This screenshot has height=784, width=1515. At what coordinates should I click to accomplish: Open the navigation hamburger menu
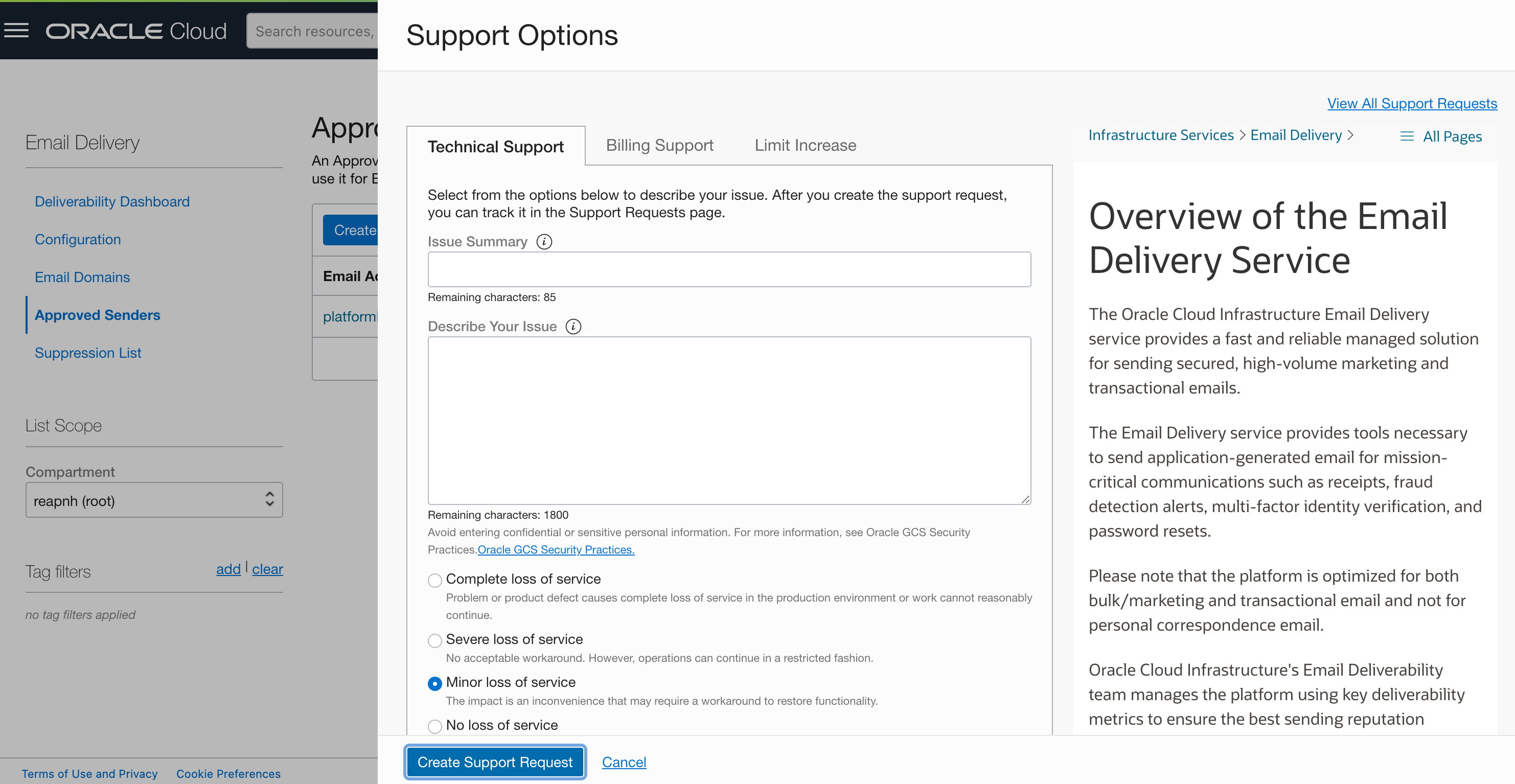click(x=17, y=31)
